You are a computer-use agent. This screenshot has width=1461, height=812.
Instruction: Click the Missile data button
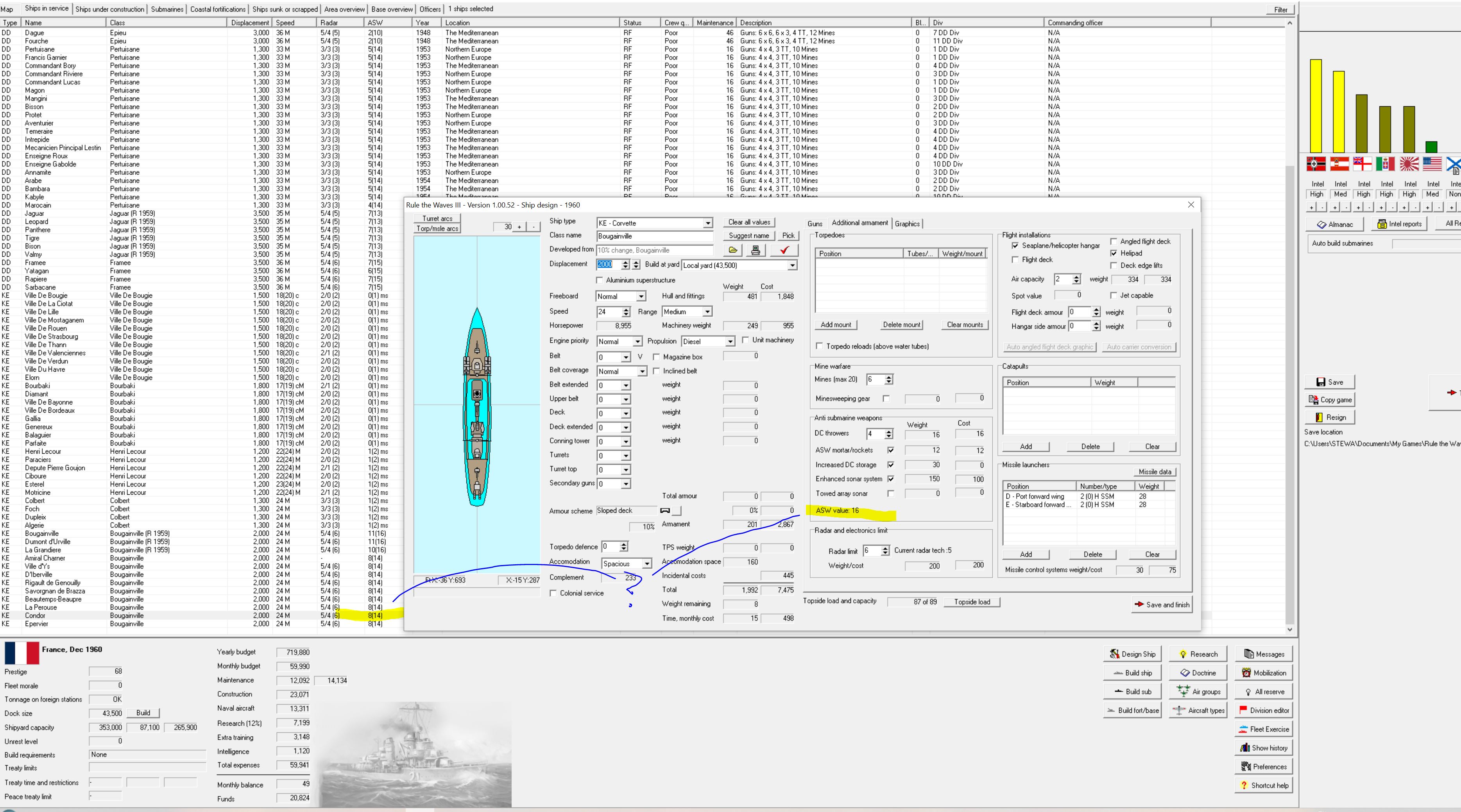[x=1154, y=472]
